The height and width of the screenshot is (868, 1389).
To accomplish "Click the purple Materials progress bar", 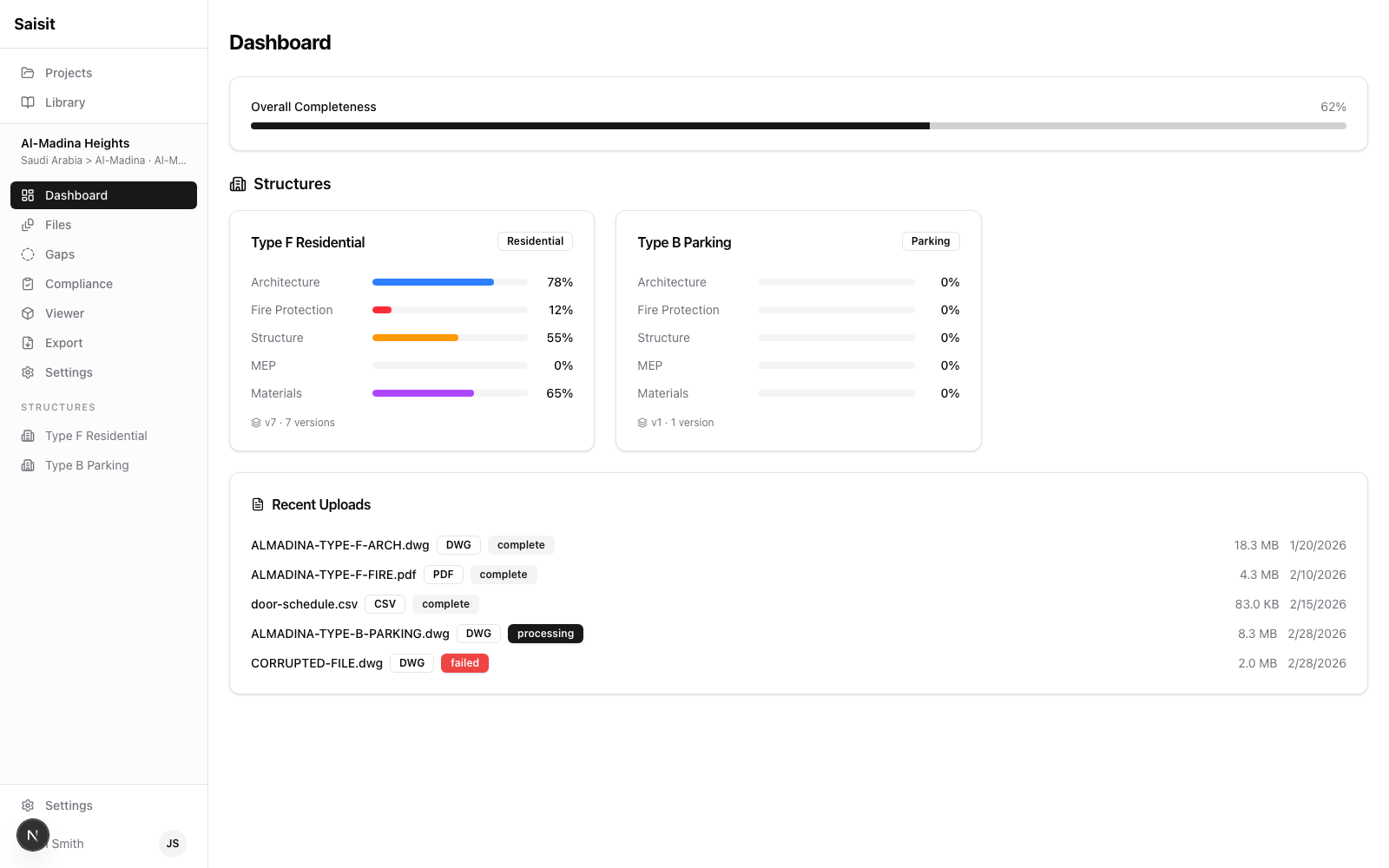I will [450, 393].
